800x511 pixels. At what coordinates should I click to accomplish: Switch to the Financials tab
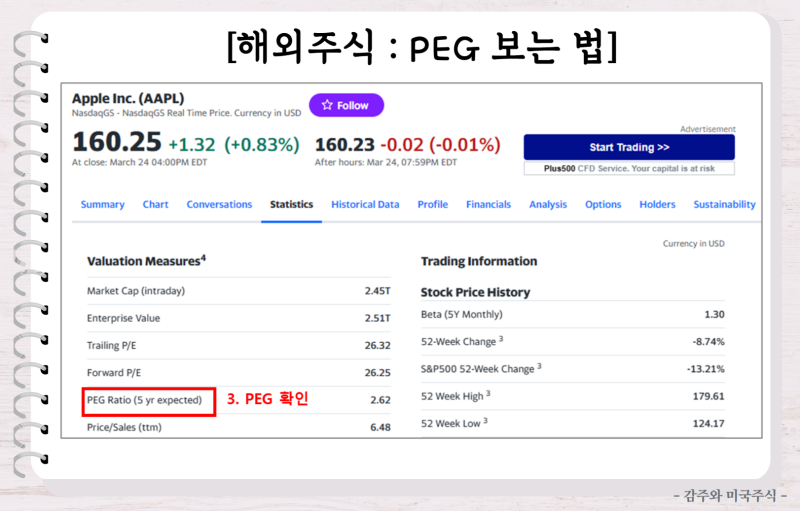pyautogui.click(x=488, y=205)
